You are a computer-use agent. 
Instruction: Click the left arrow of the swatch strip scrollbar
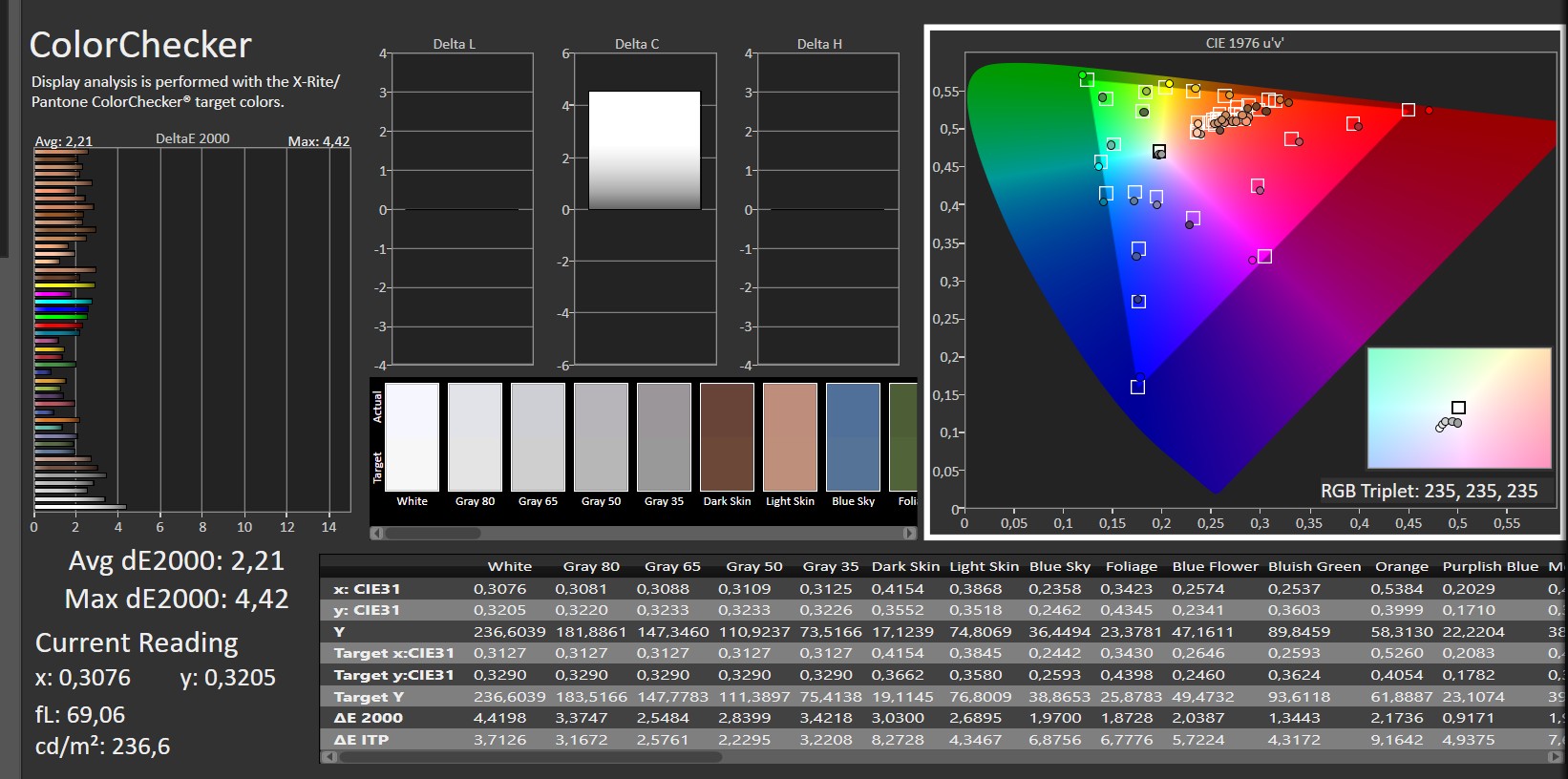coord(376,533)
